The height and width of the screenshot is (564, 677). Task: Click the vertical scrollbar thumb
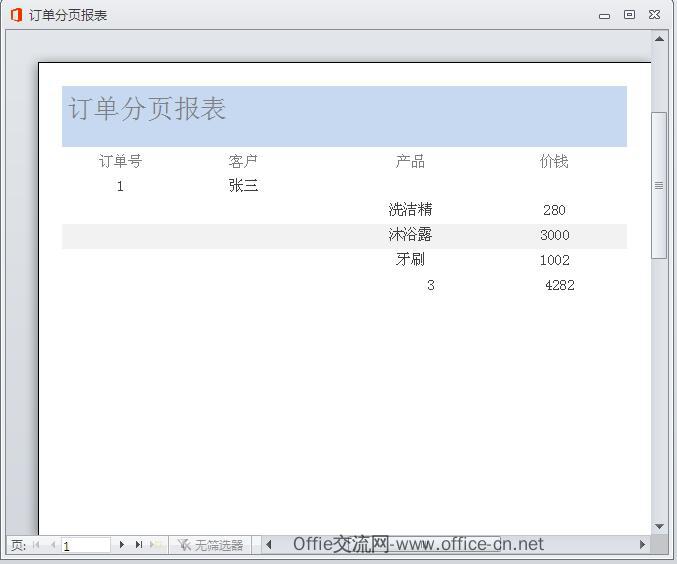pyautogui.click(x=659, y=185)
